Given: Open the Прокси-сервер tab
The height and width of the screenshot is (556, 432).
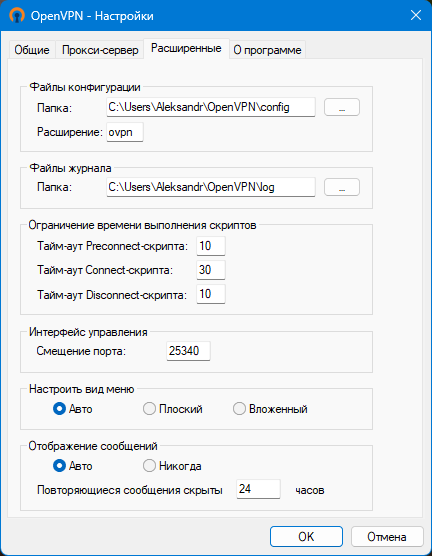Looking at the screenshot, I should (100, 50).
